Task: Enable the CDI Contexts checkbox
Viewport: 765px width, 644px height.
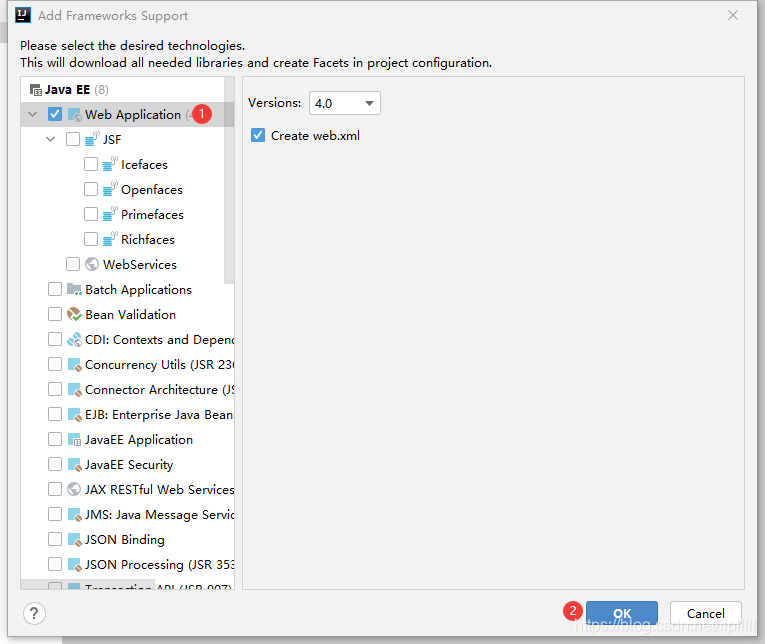Action: [x=55, y=339]
